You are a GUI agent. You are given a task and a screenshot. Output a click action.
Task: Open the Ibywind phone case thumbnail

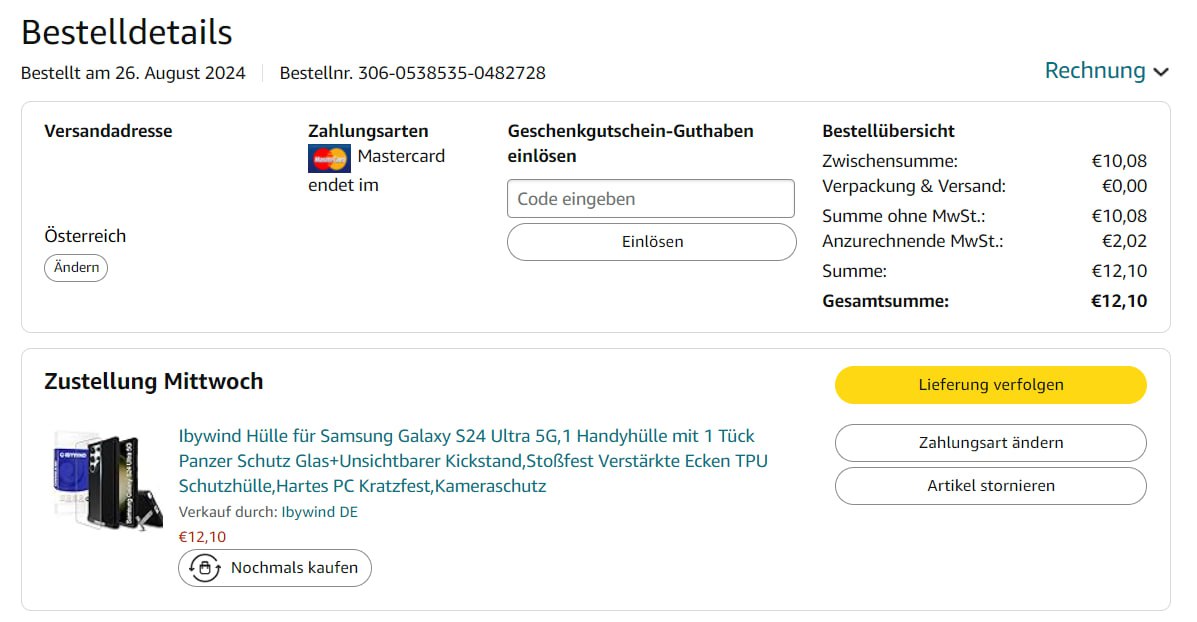click(98, 481)
